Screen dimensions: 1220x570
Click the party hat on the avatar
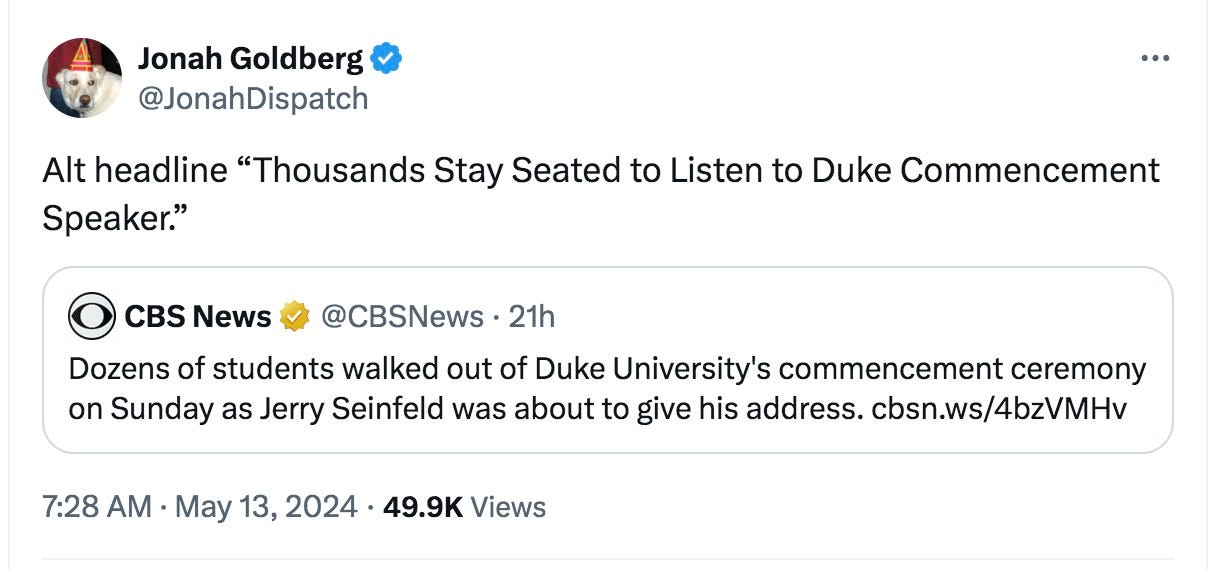pos(81,54)
